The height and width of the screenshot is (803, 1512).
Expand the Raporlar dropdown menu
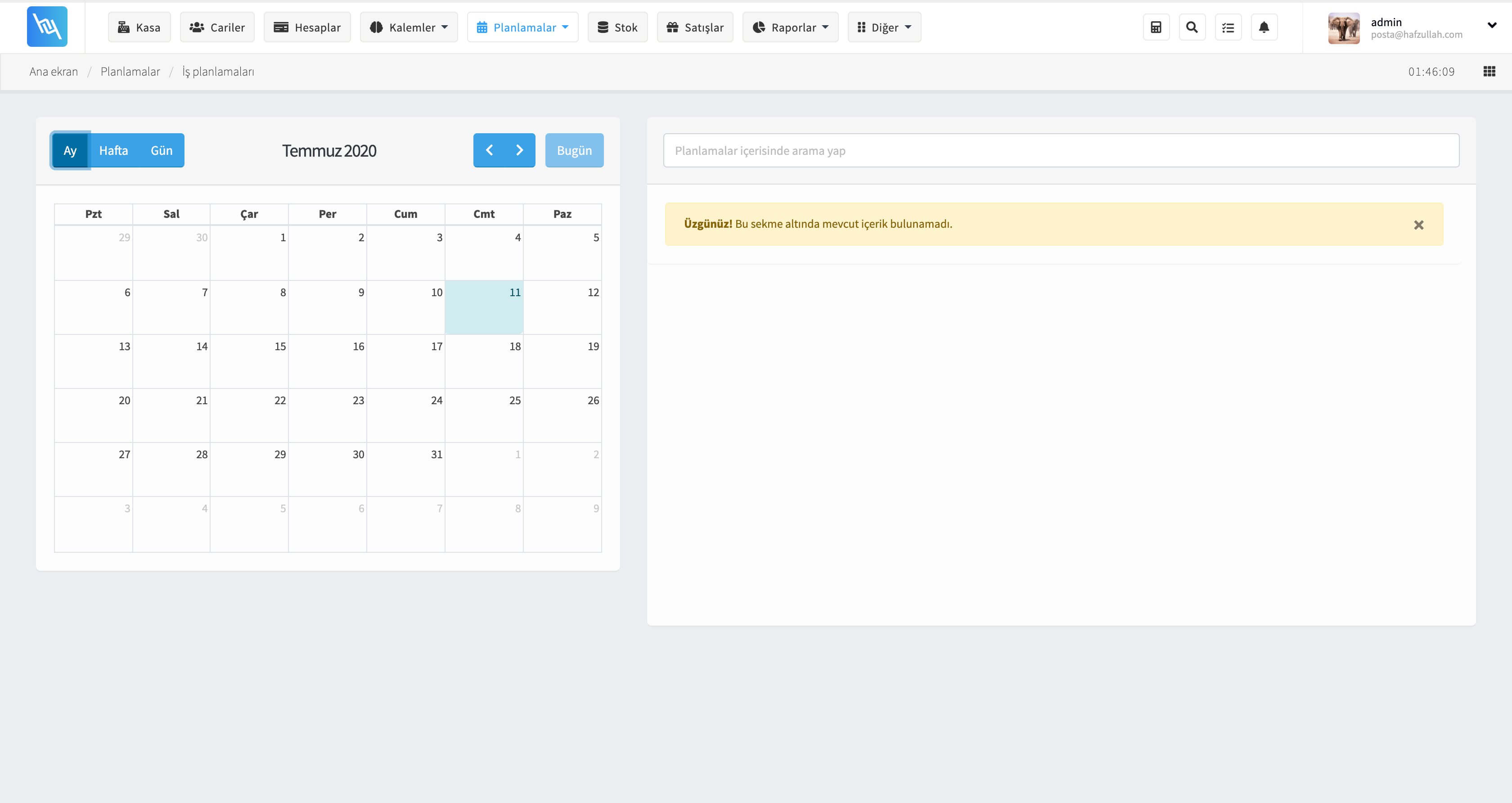point(790,27)
